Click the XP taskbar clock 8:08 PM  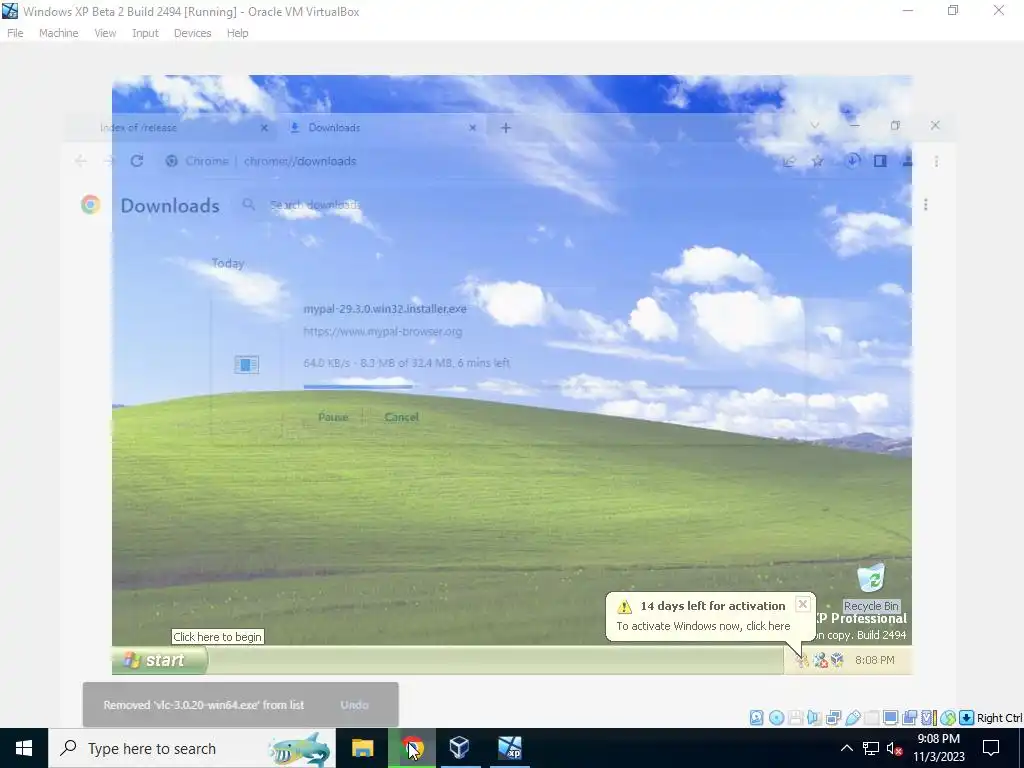point(874,660)
